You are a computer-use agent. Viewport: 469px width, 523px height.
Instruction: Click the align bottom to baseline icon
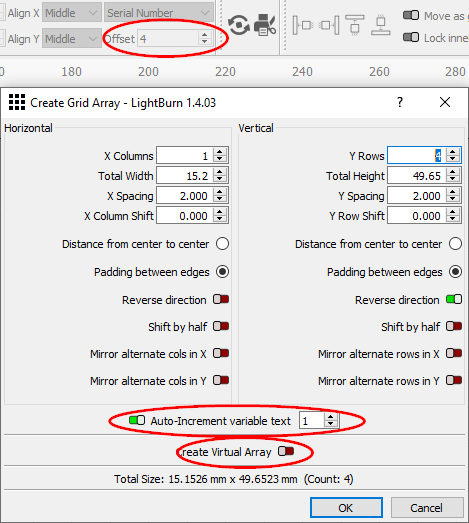coord(381,25)
